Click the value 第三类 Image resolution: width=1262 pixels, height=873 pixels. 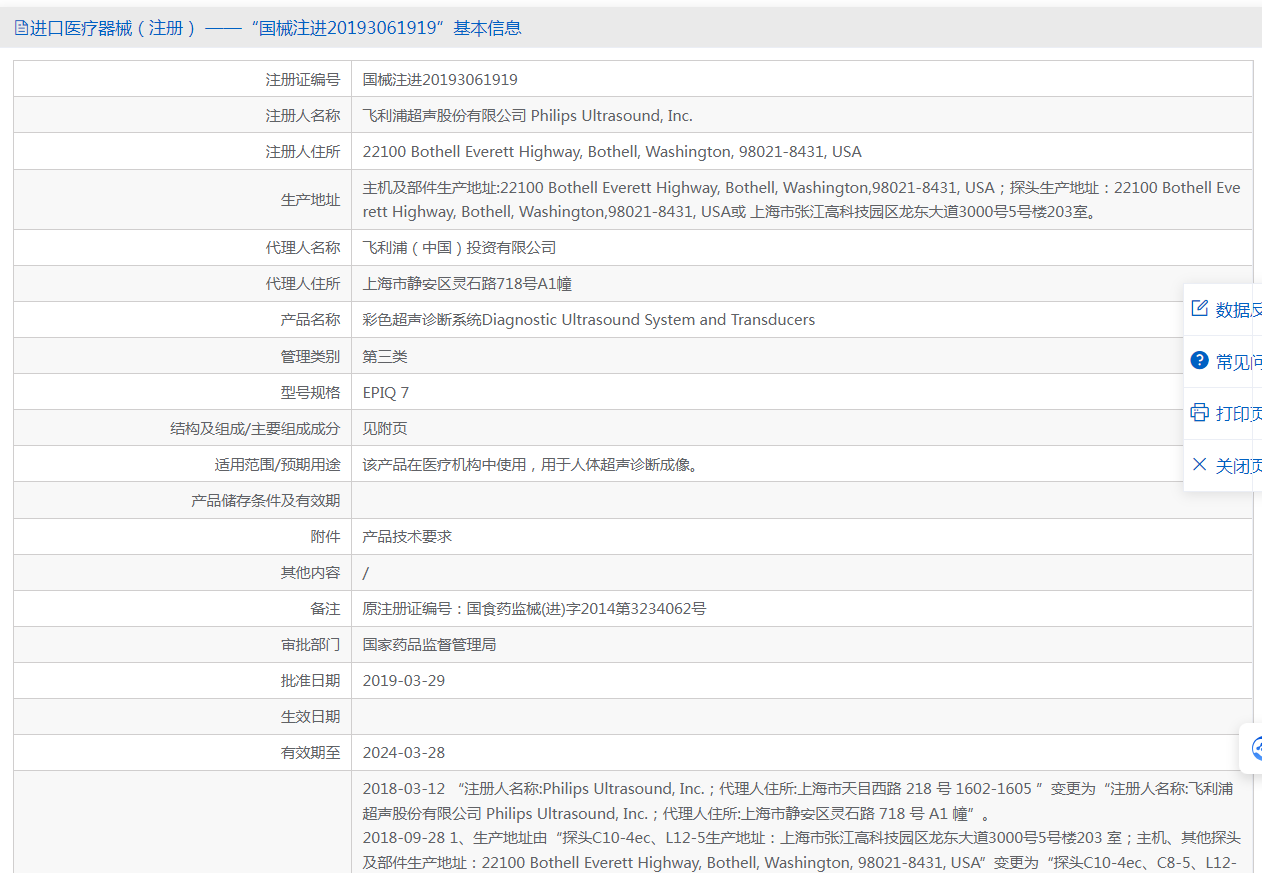[385, 356]
